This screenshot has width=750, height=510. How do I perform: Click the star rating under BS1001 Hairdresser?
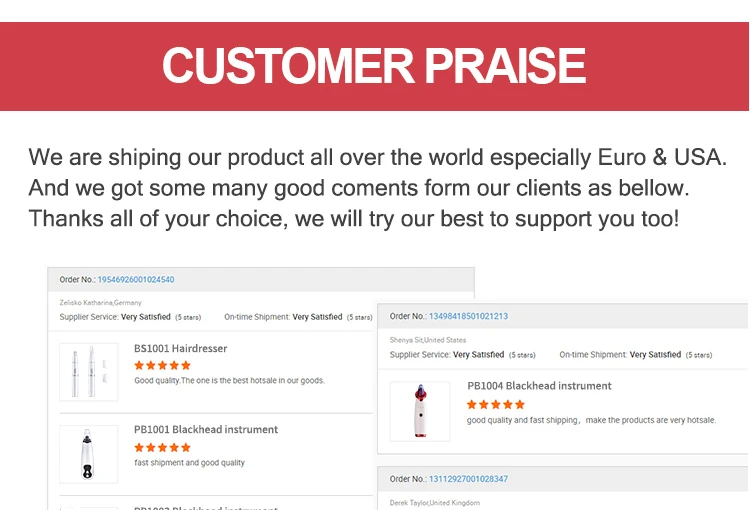click(x=162, y=366)
